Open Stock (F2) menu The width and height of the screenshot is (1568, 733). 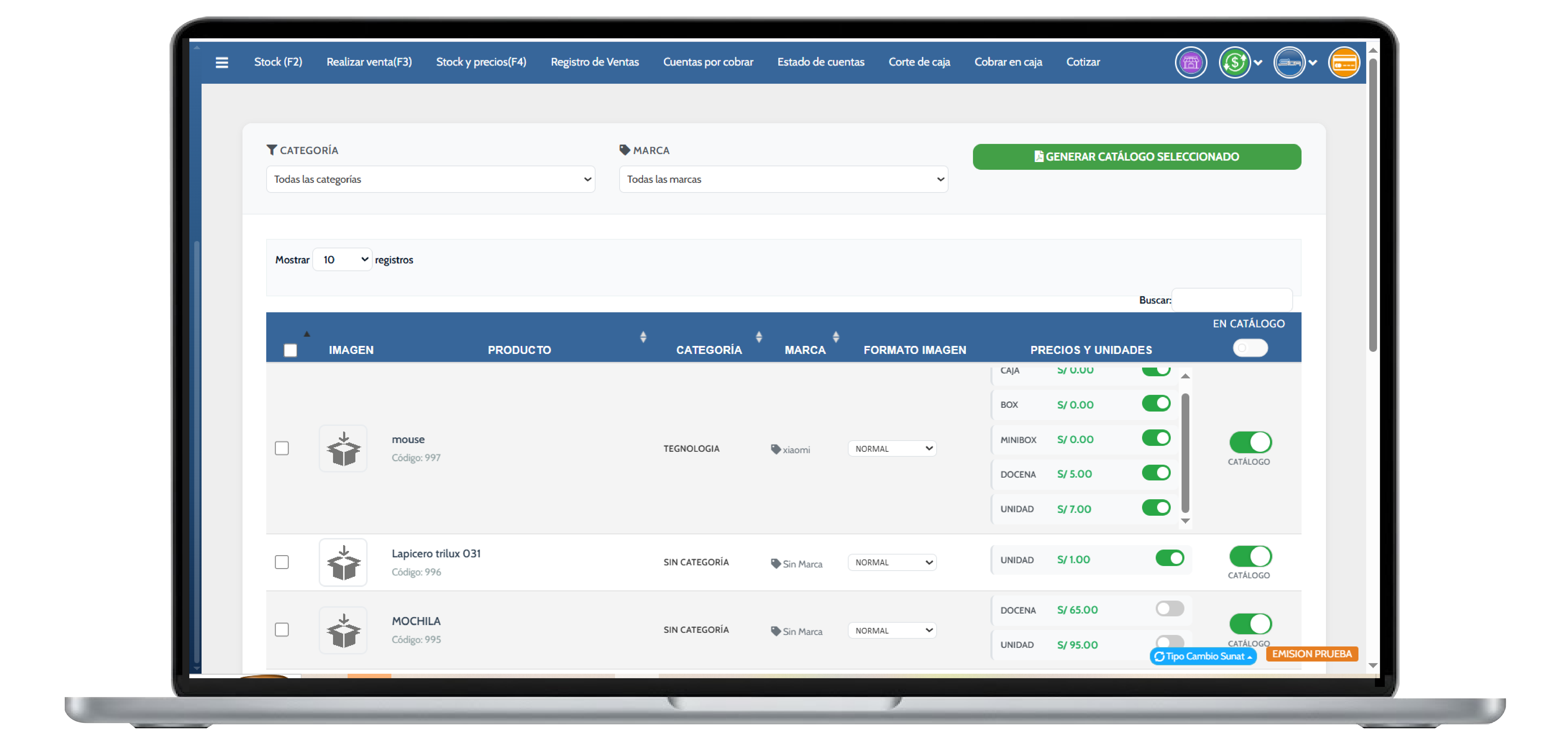(x=278, y=62)
